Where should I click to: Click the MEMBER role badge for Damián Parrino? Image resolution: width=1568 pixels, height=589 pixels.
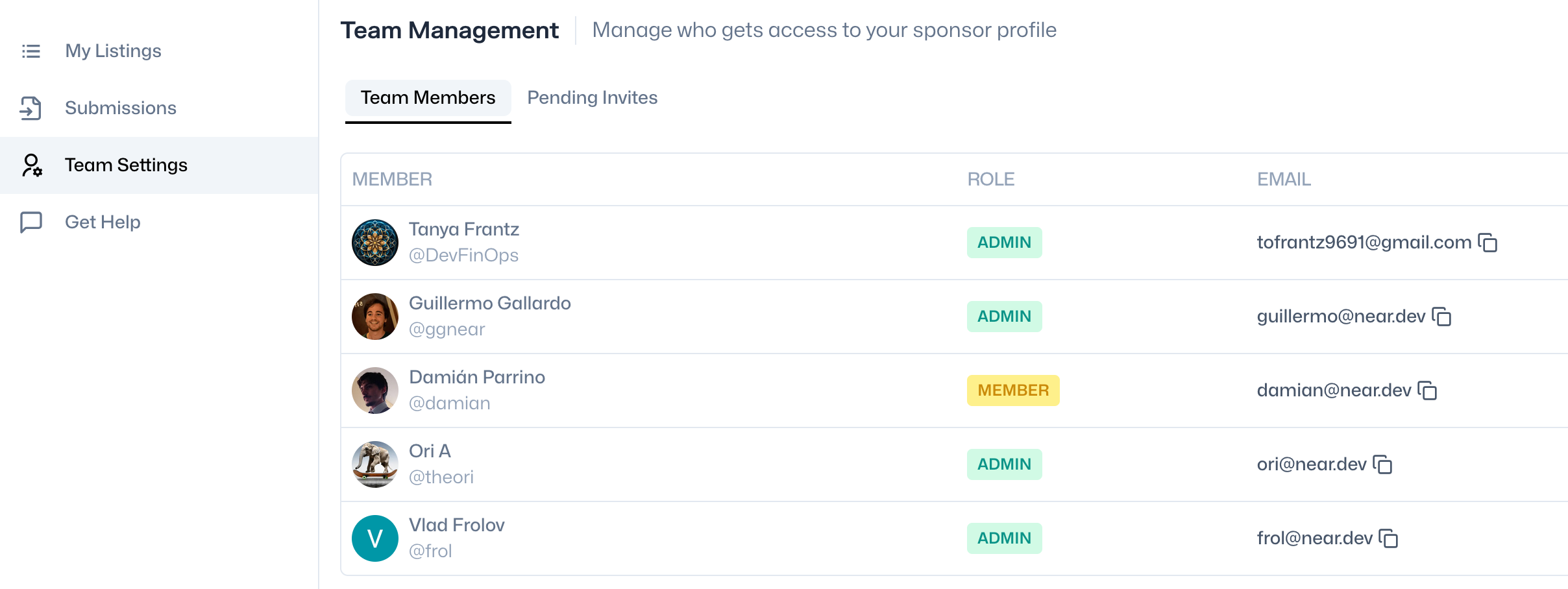coord(1013,391)
